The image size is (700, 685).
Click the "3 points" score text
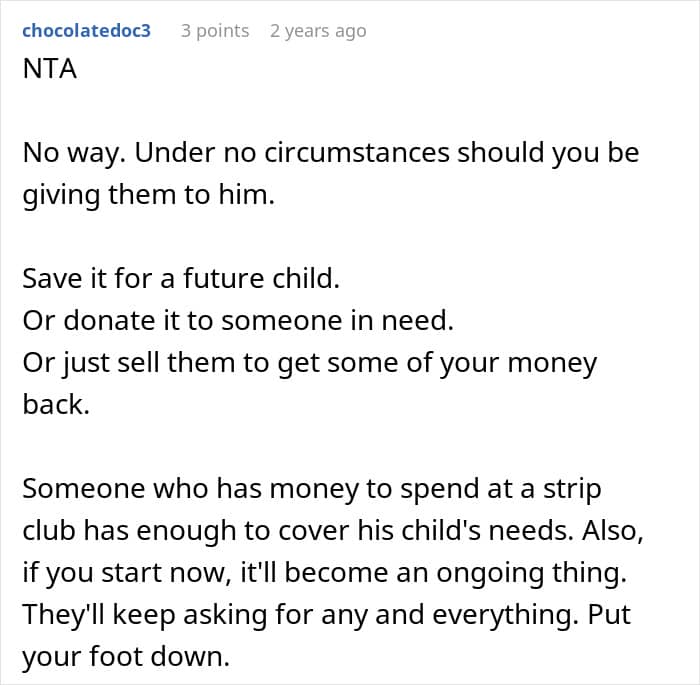pyautogui.click(x=215, y=30)
